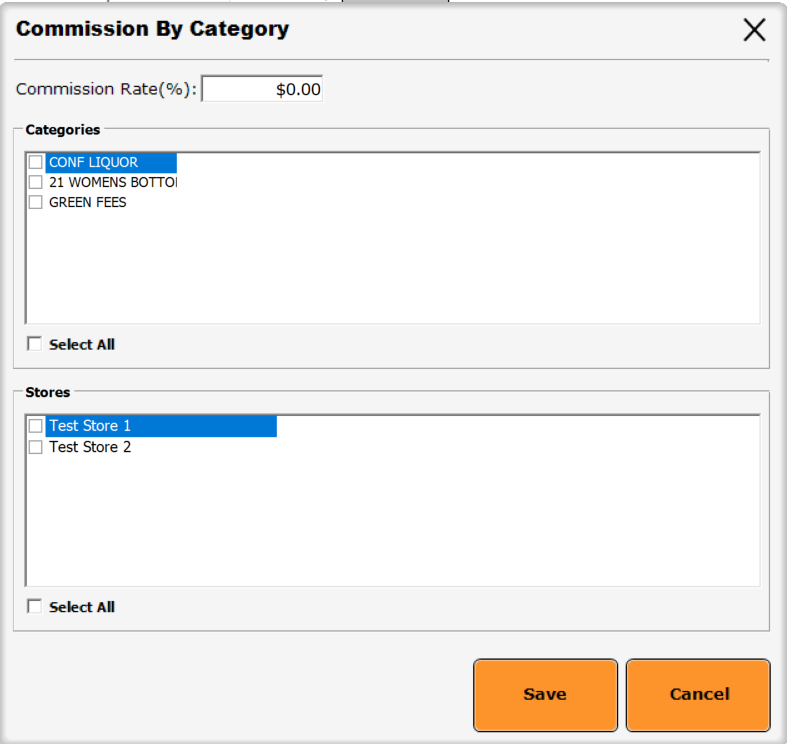Tick the checkbox beside GREEN FEES
This screenshot has height=744, width=787.
coord(36,202)
